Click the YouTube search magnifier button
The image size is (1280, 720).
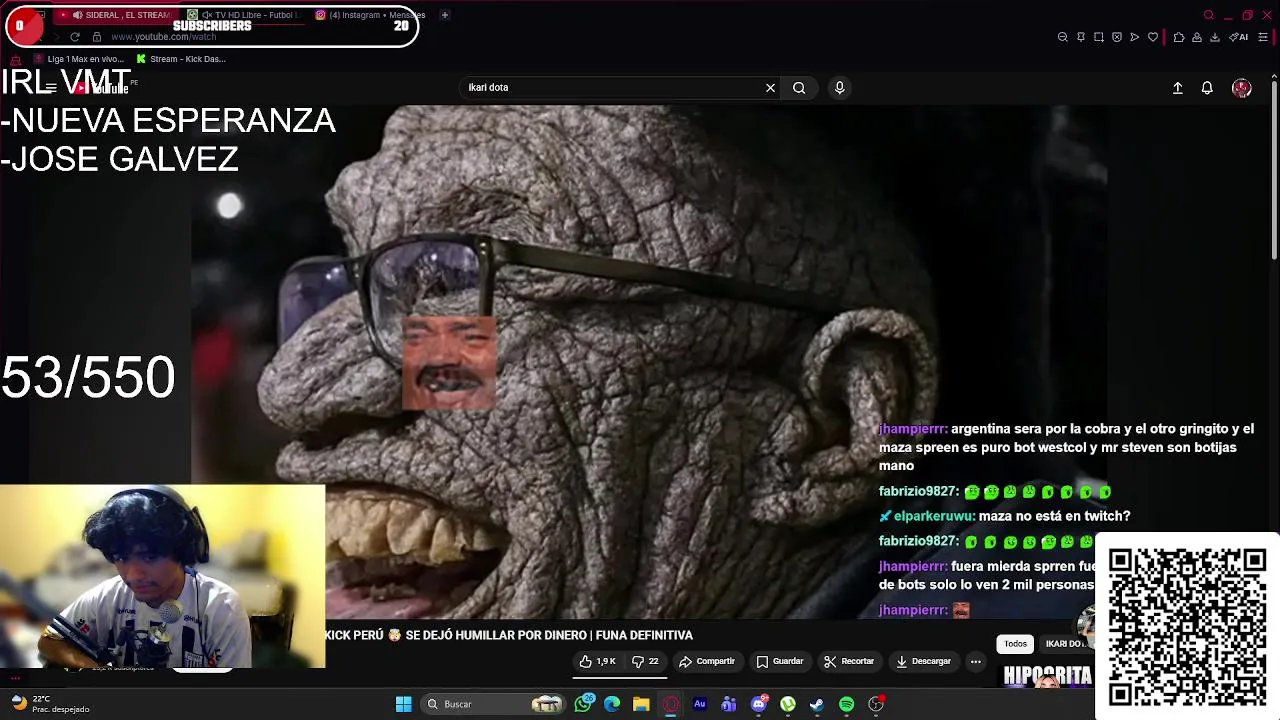799,88
